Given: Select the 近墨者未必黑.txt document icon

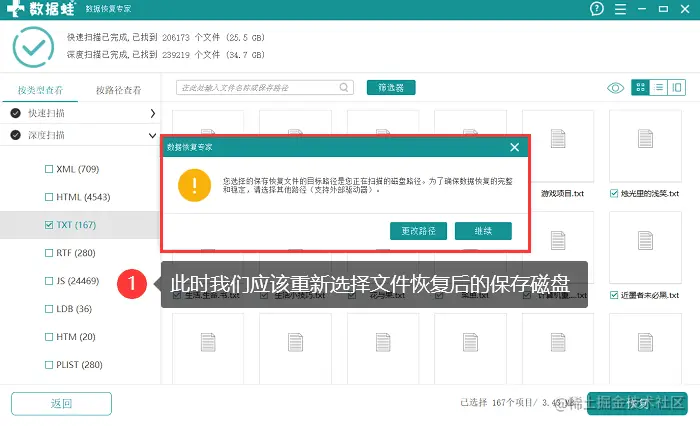Looking at the screenshot, I should point(645,241).
